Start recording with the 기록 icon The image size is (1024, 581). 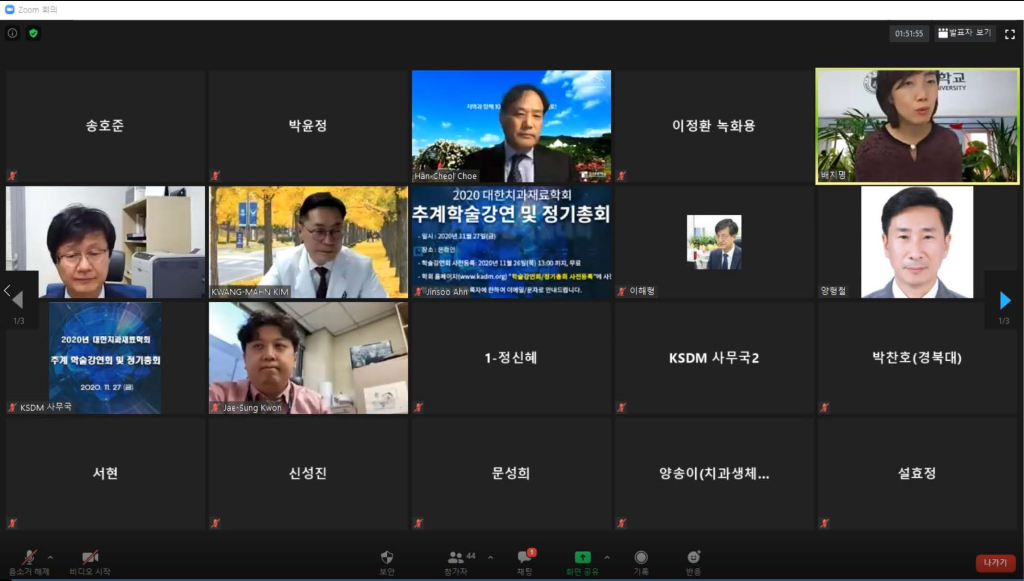[x=641, y=558]
